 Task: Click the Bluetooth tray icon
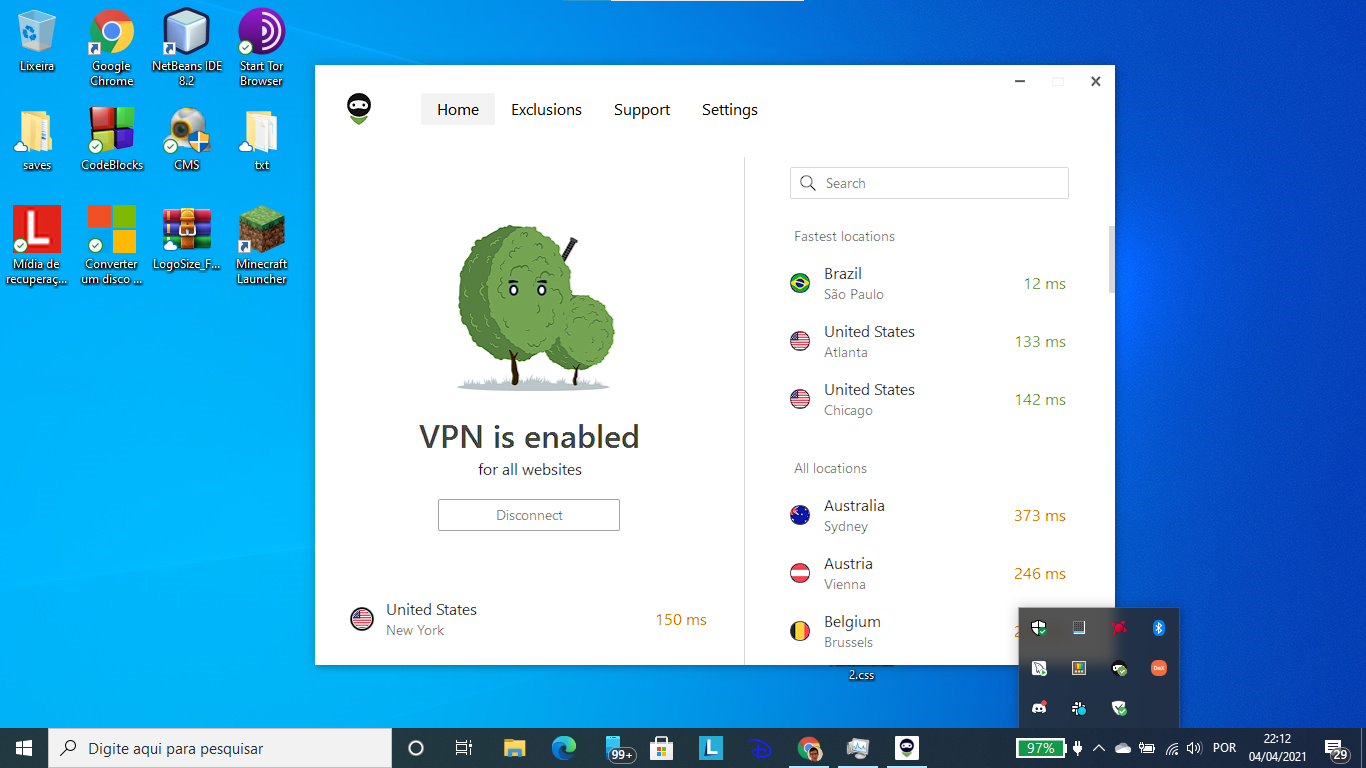[x=1159, y=627]
